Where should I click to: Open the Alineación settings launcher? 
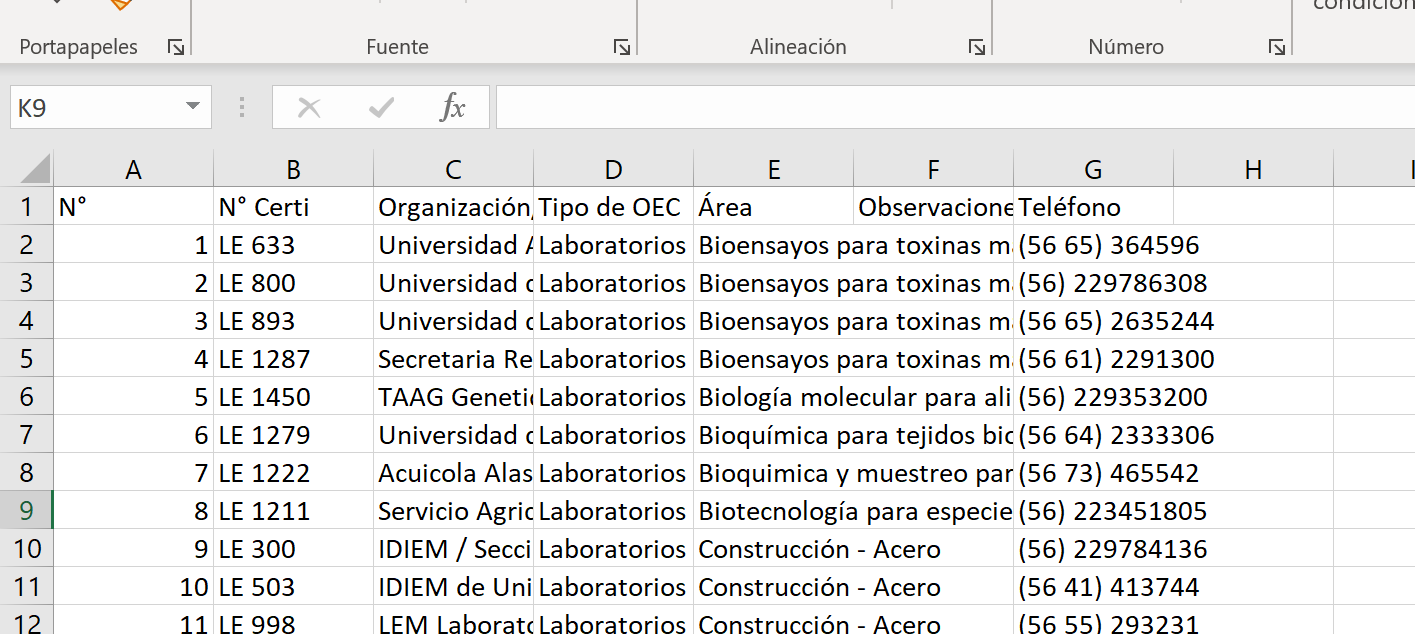pos(976,47)
